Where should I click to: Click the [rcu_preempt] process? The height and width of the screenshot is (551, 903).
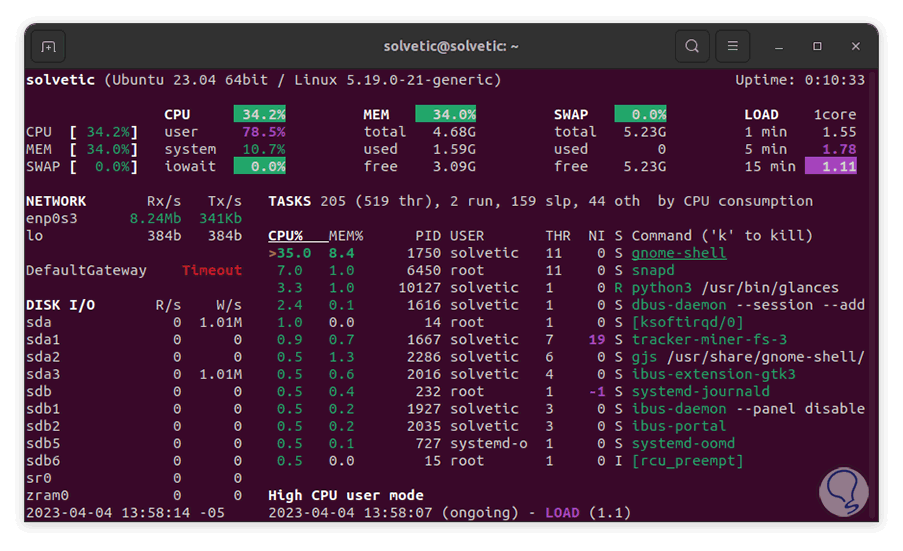click(x=687, y=461)
